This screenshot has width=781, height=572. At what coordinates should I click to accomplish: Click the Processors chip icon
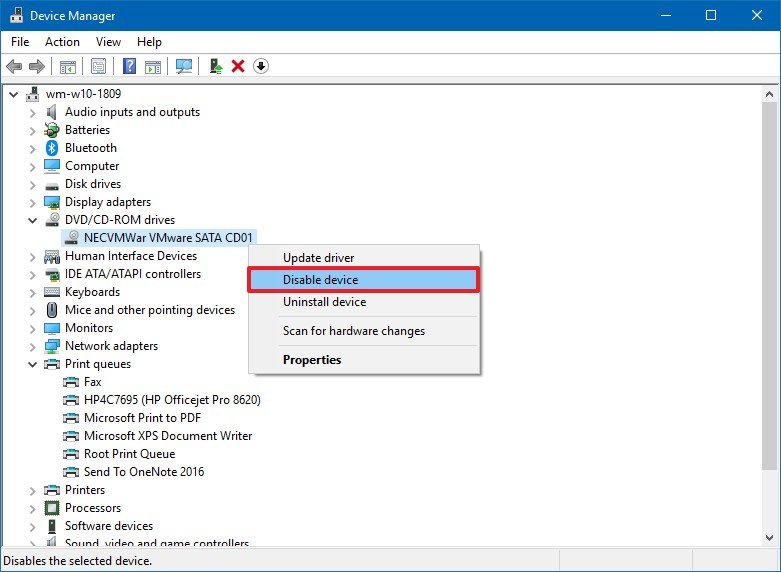(52, 508)
